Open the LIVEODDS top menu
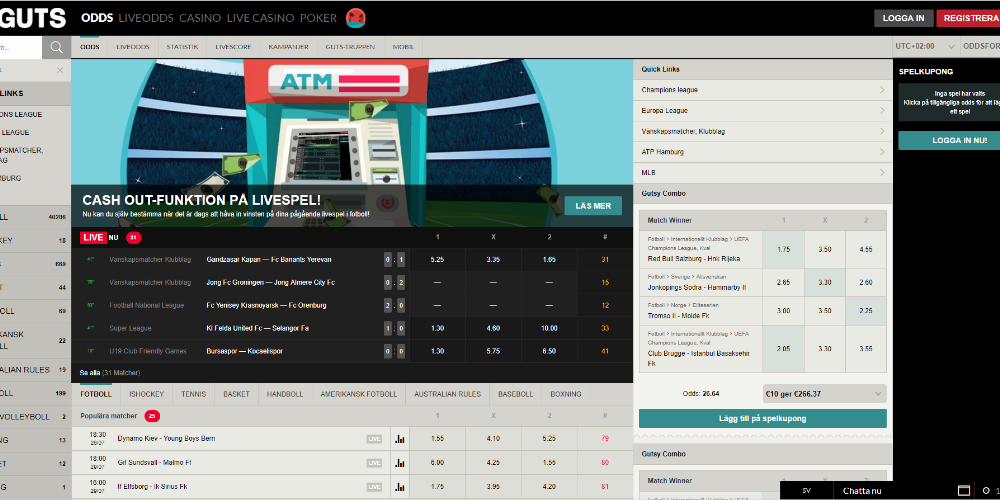 pyautogui.click(x=146, y=18)
